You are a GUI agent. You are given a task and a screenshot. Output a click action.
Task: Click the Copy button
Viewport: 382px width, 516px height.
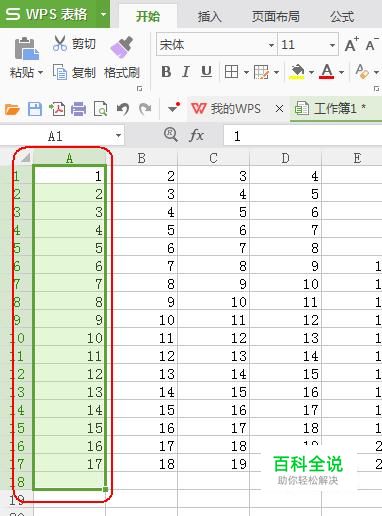(x=74, y=72)
